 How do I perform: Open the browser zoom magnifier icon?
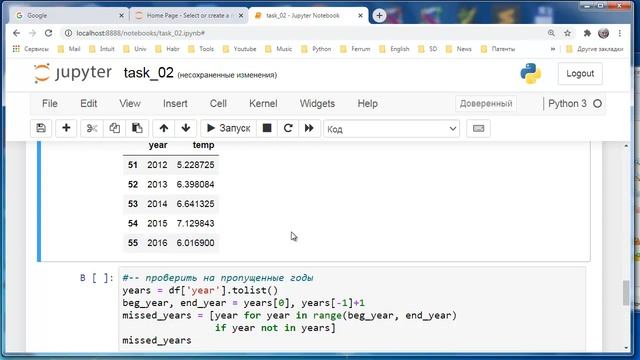coord(551,33)
